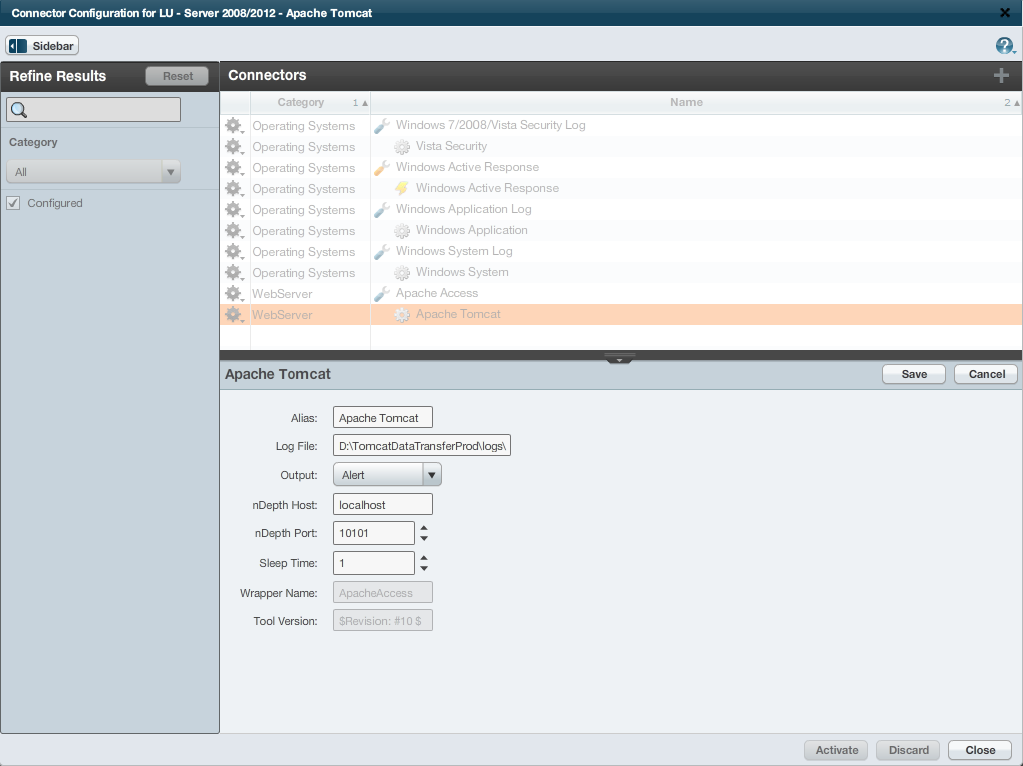Screen dimensions: 1023x766
Task: Edit the Alias field
Action: tap(382, 418)
